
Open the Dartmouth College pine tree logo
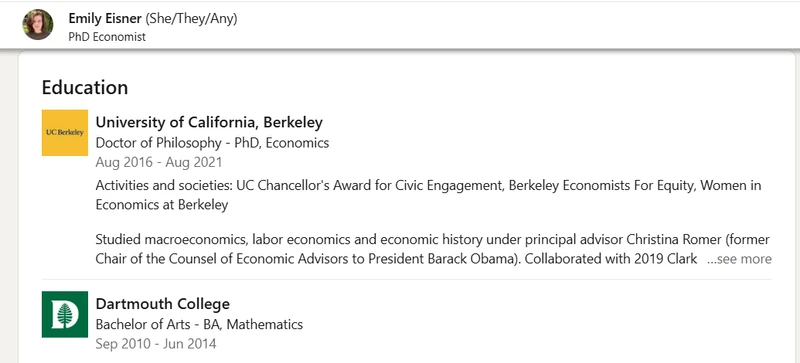point(65,314)
